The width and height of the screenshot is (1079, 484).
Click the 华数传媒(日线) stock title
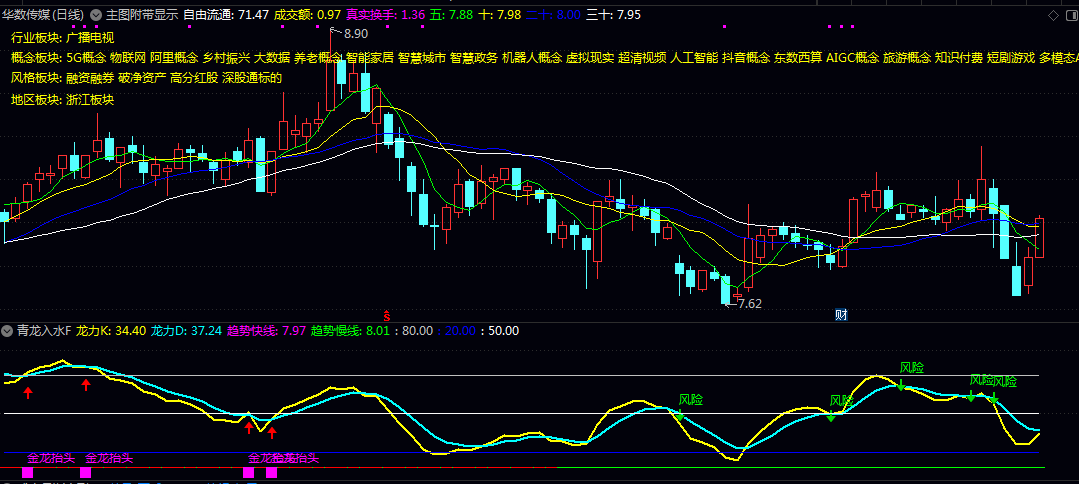pos(44,14)
